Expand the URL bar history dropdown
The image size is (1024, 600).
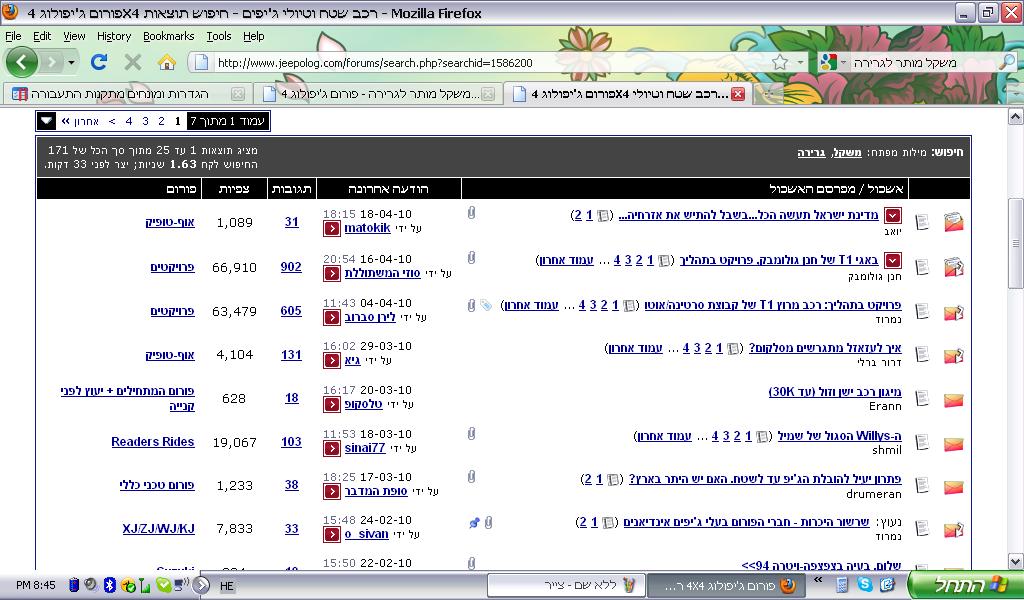click(x=798, y=62)
